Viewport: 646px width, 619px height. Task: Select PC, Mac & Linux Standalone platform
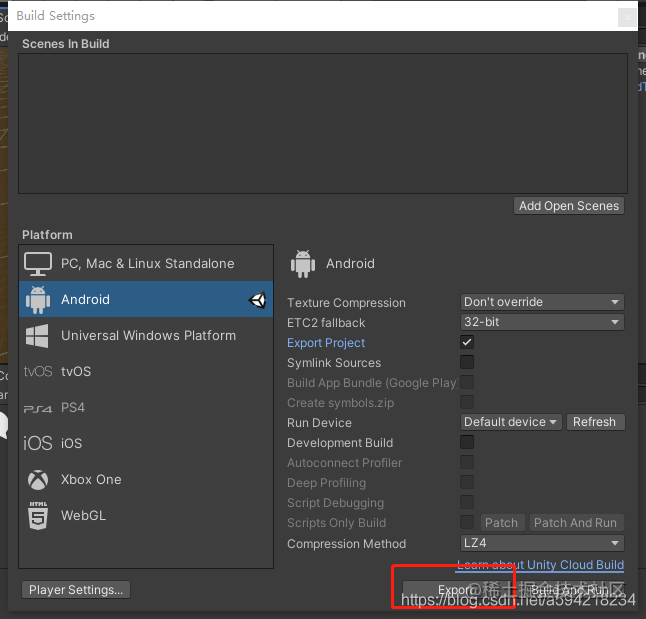coord(146,263)
